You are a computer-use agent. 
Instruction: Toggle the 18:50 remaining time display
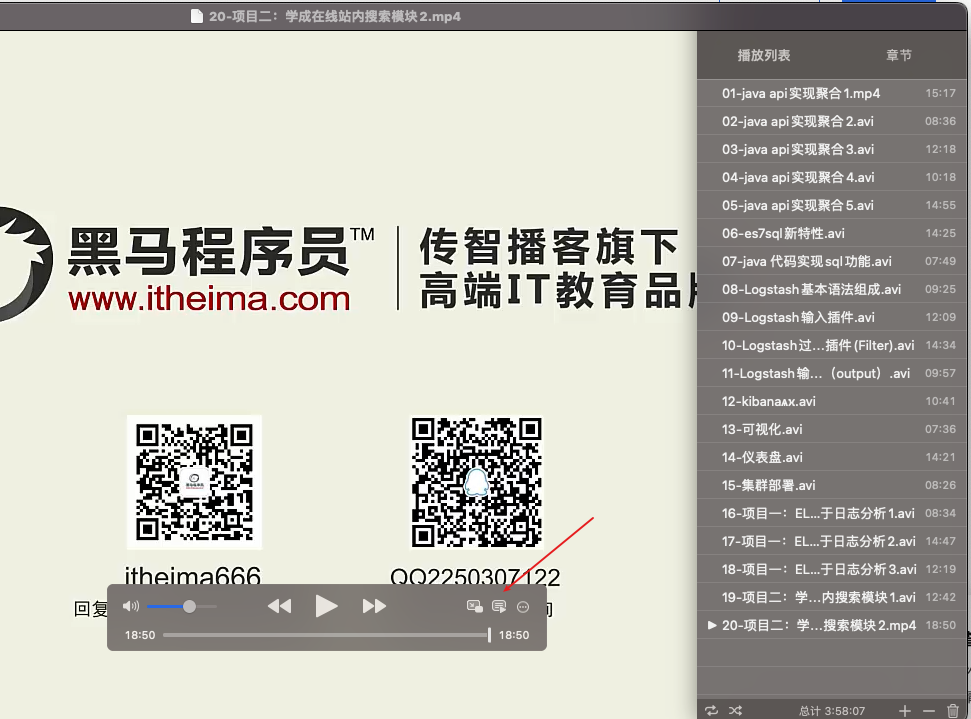[514, 635]
